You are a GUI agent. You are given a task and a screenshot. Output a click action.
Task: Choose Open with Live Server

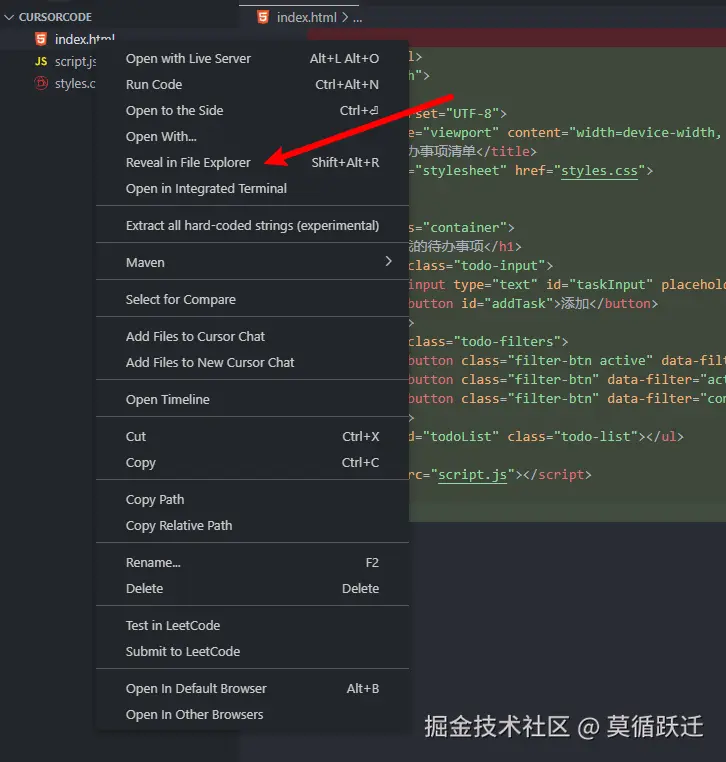click(252, 58)
